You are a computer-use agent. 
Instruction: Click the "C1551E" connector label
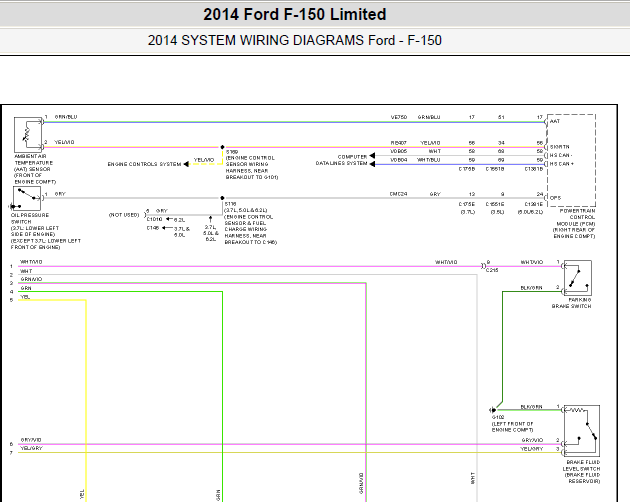[x=495, y=204]
